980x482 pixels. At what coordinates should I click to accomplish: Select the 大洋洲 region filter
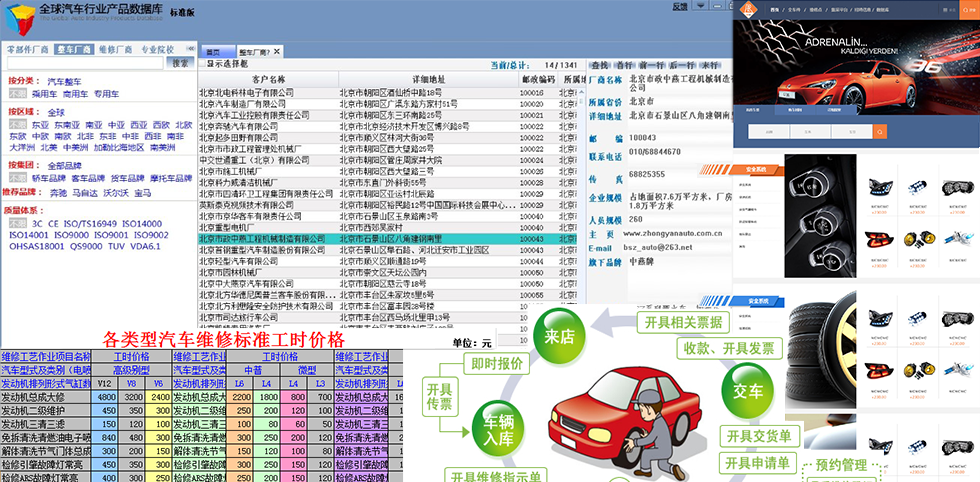[x=22, y=148]
